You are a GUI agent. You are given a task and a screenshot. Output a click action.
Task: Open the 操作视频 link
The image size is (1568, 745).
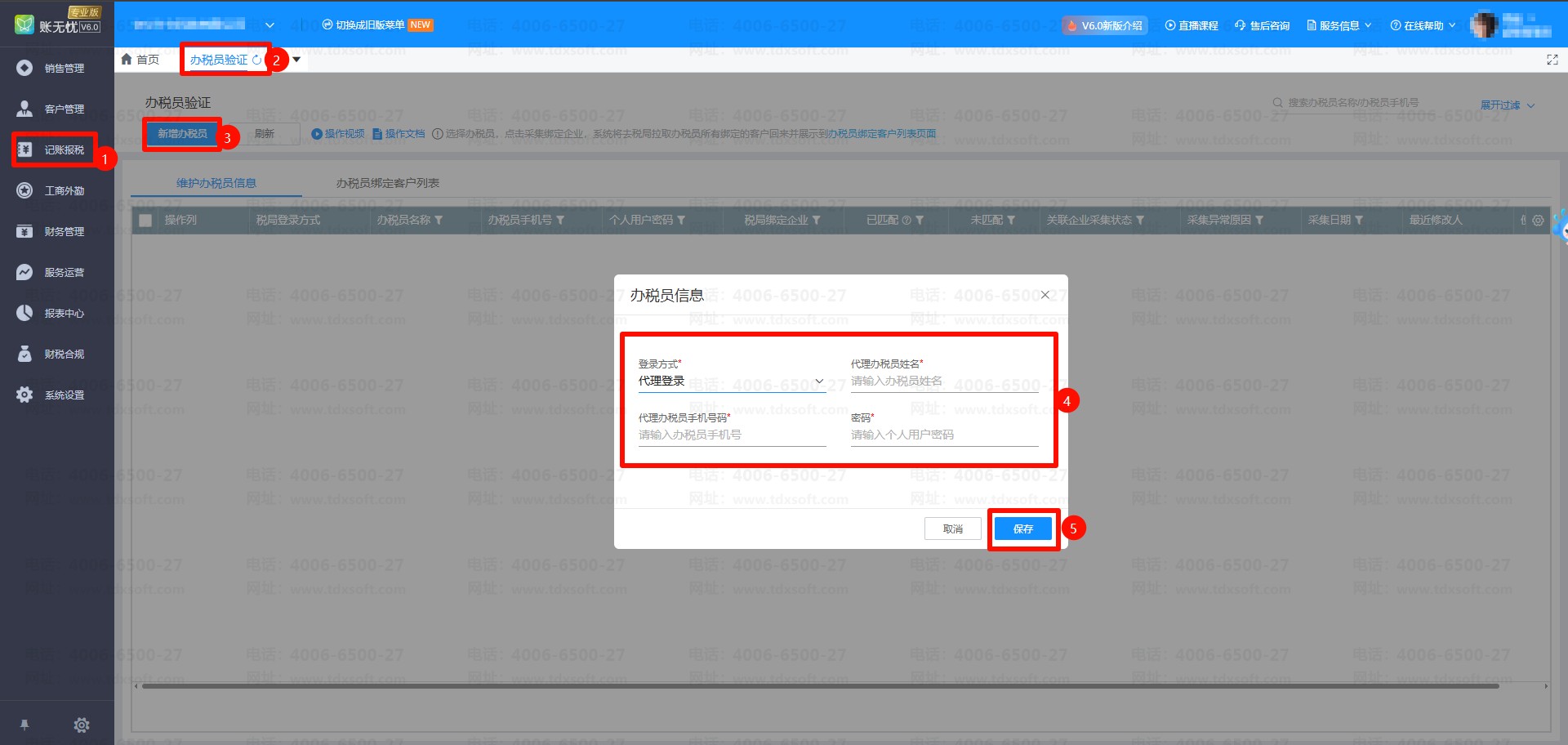[x=338, y=134]
